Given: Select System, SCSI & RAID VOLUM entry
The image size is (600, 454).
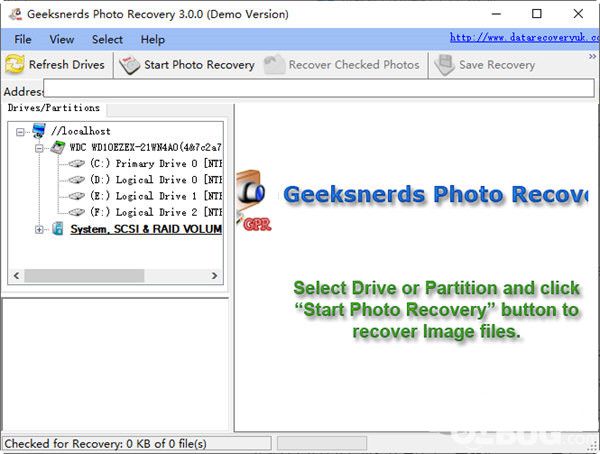Looking at the screenshot, I should [x=146, y=229].
